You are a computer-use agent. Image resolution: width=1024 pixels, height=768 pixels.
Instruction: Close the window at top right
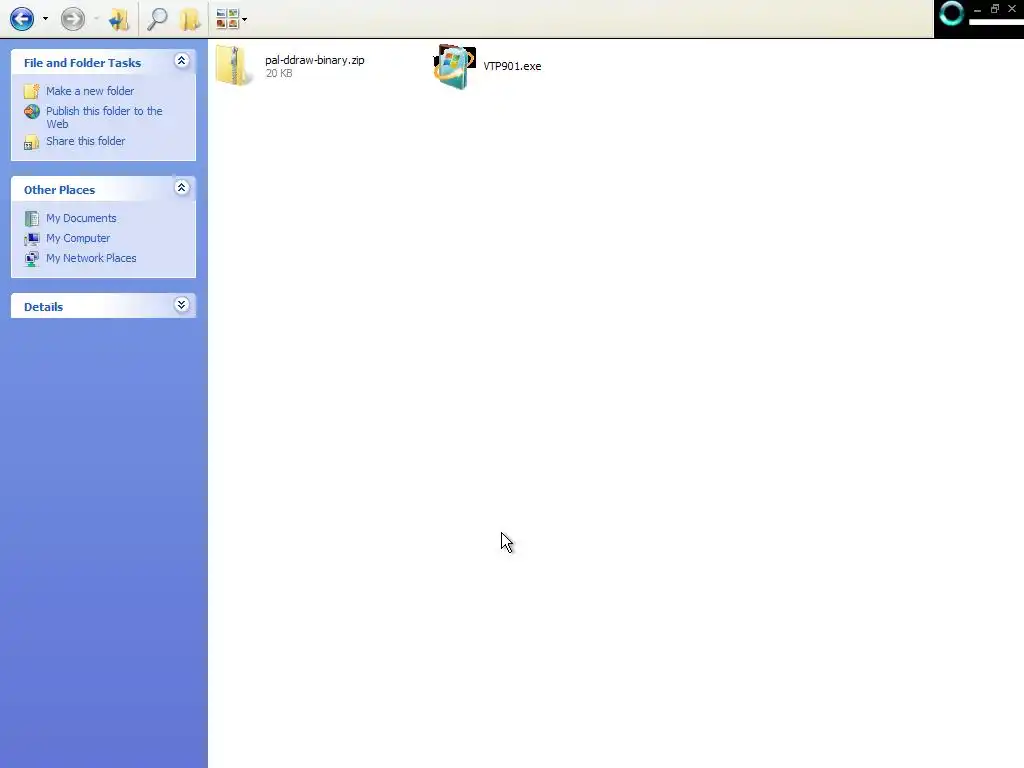click(x=1012, y=8)
